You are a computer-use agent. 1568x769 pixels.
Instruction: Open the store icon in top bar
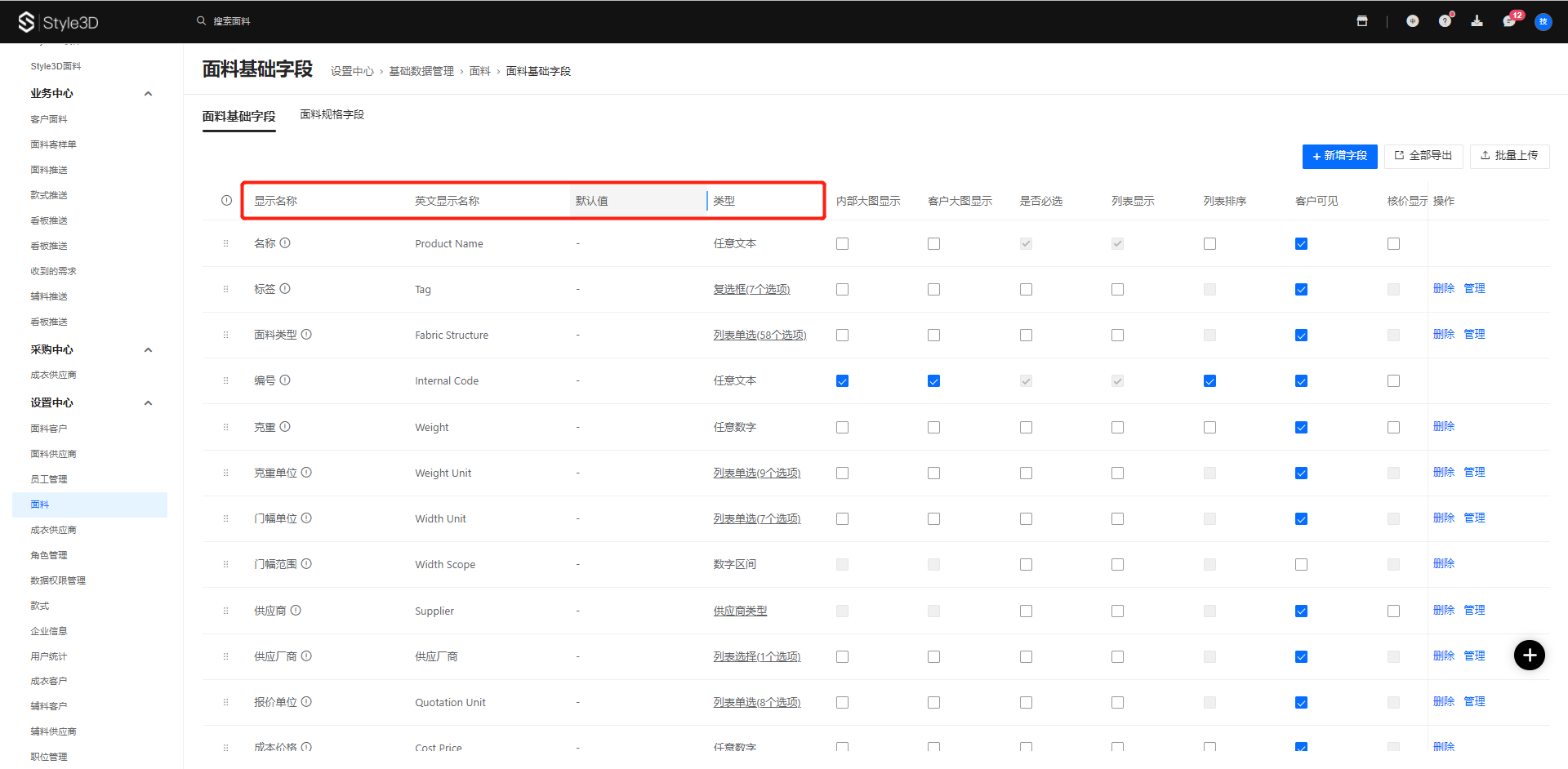point(1362,21)
